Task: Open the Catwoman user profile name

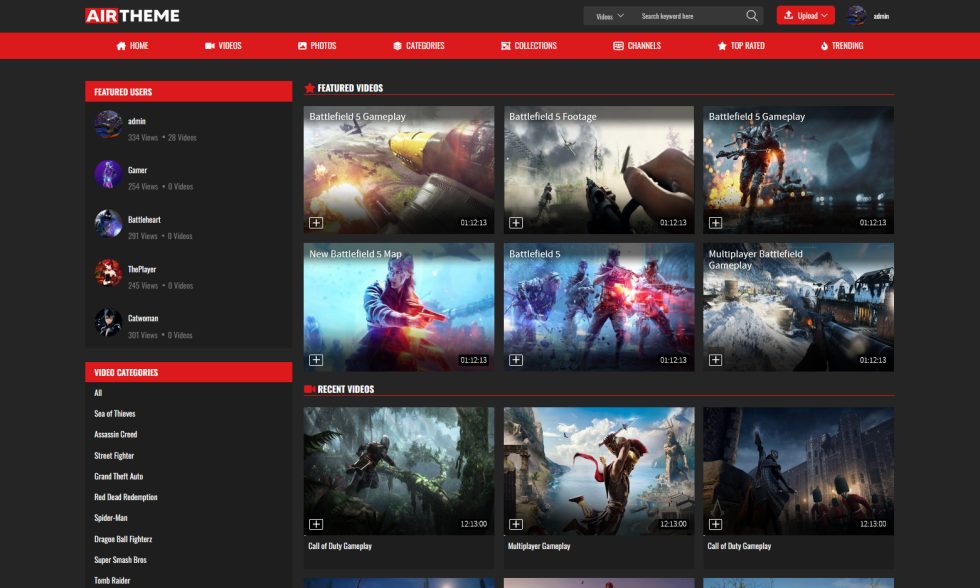Action: [x=143, y=318]
